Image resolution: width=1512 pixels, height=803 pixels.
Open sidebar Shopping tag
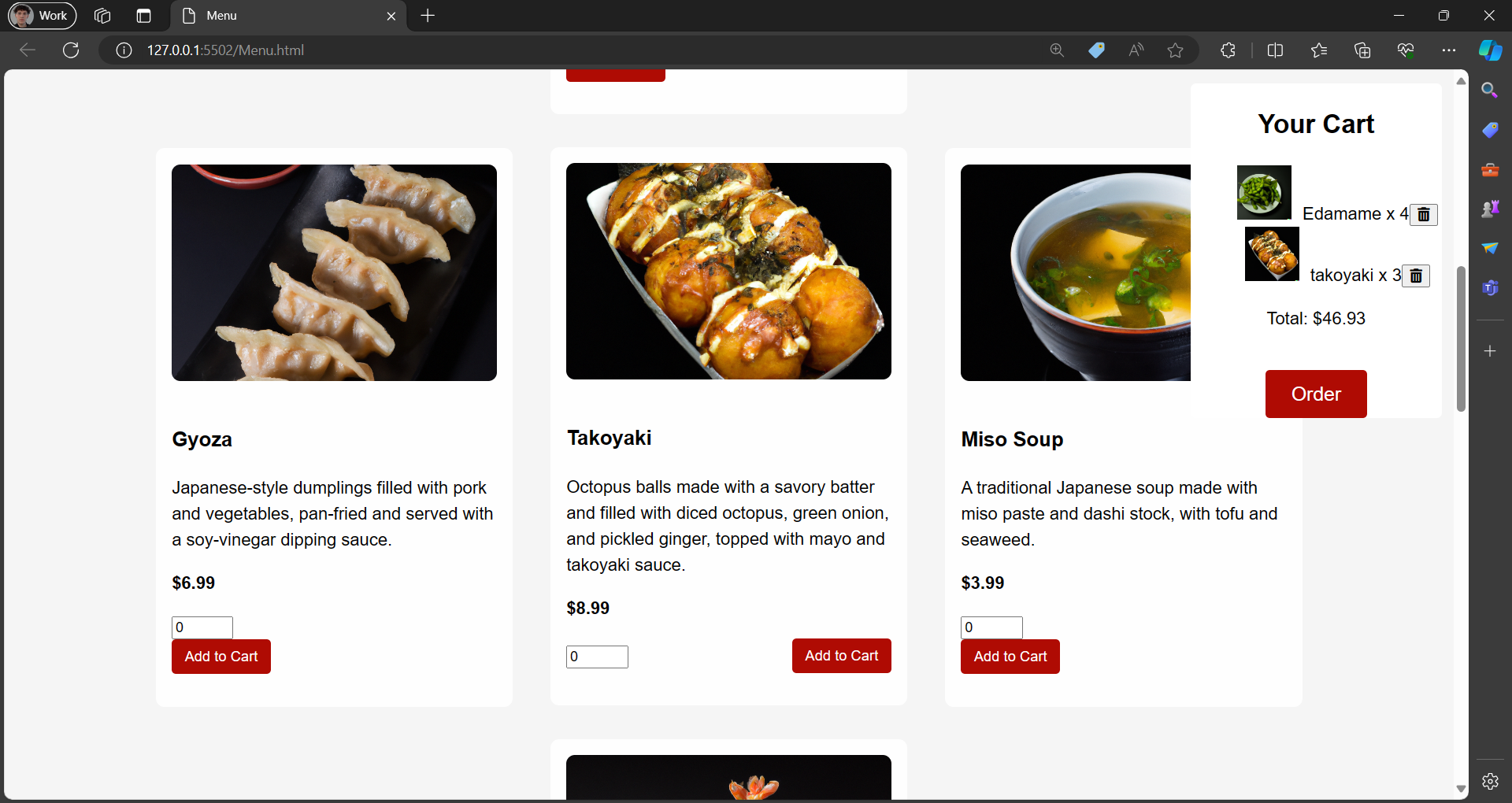(1490, 130)
